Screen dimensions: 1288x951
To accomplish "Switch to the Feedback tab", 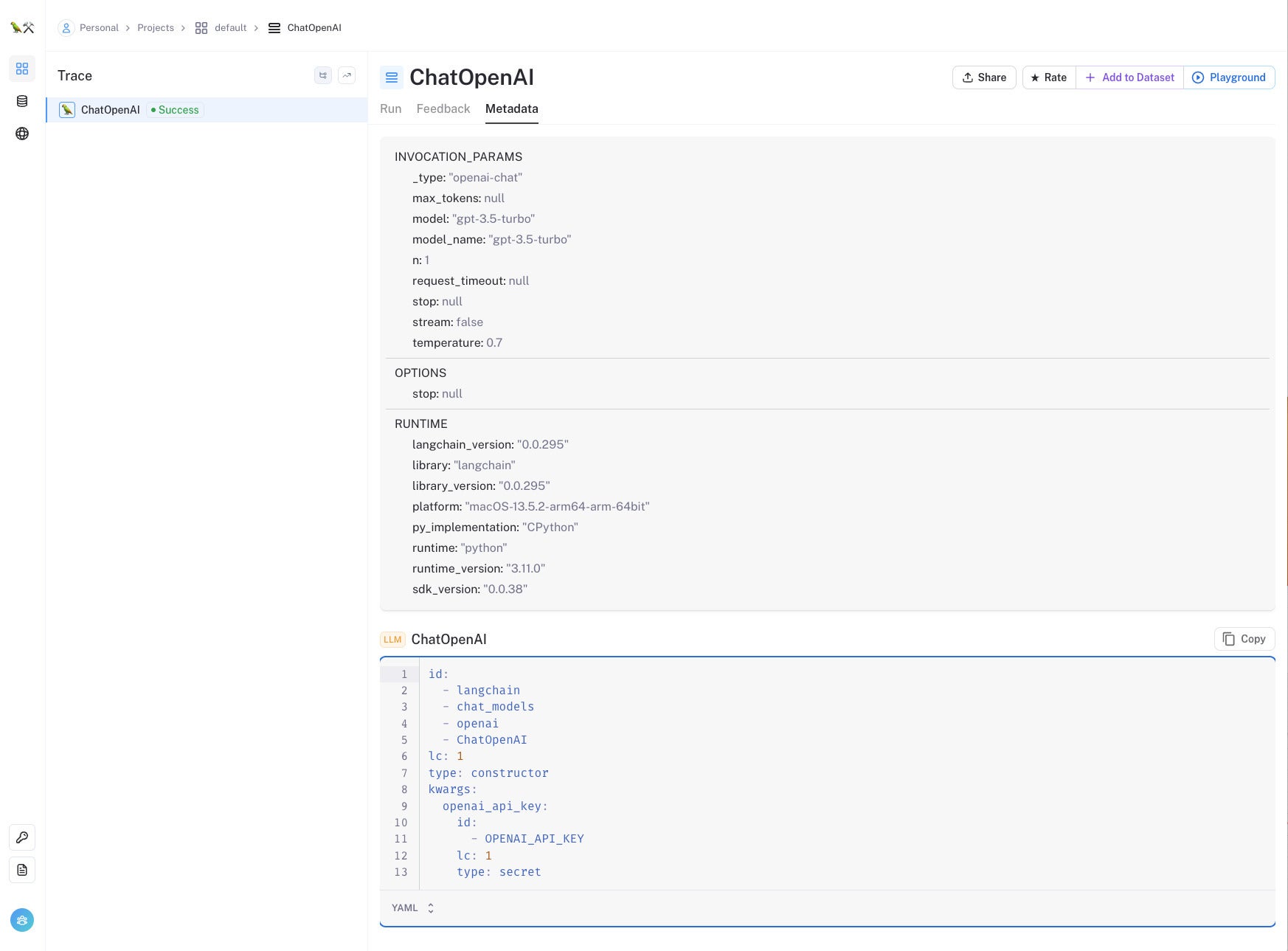I will click(443, 108).
